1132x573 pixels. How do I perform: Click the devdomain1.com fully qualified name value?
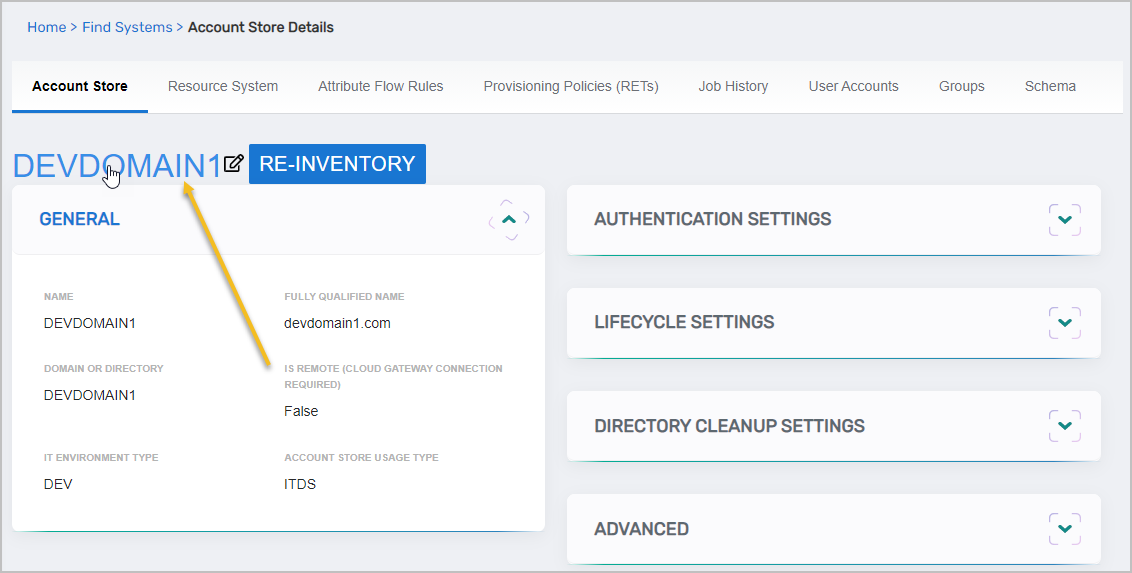[x=337, y=323]
